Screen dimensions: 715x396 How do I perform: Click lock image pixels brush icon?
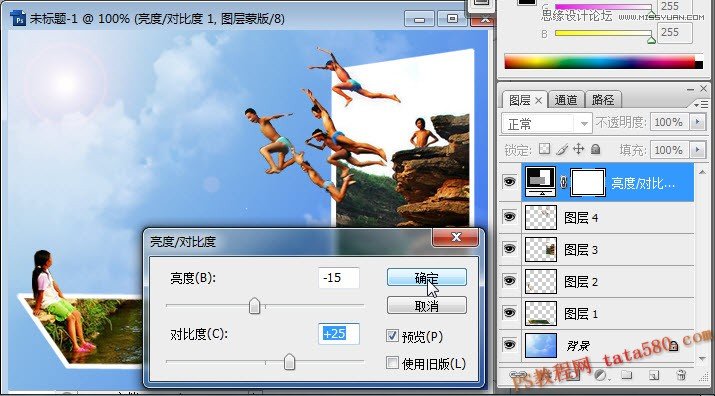[x=562, y=149]
